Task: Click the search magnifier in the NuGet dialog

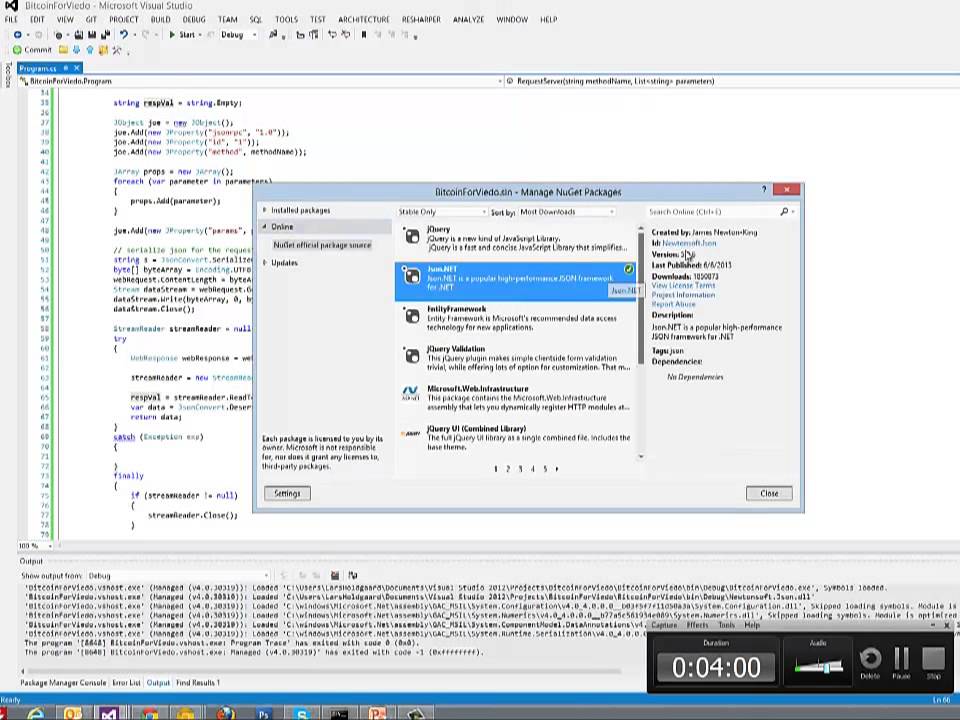Action: [784, 211]
